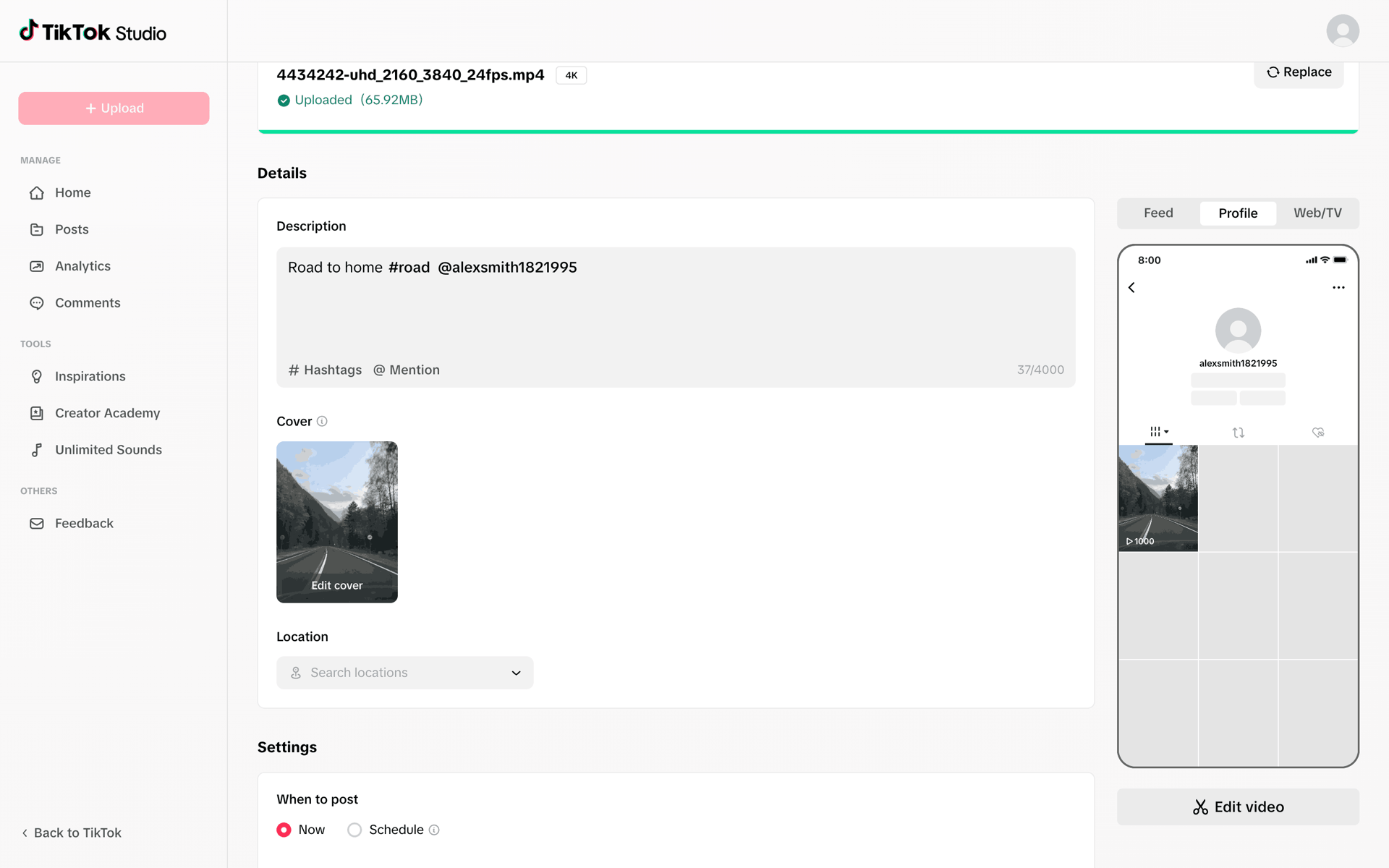Select the videos grid tab icon in preview
Image resolution: width=1389 pixels, height=868 pixels.
tap(1159, 432)
